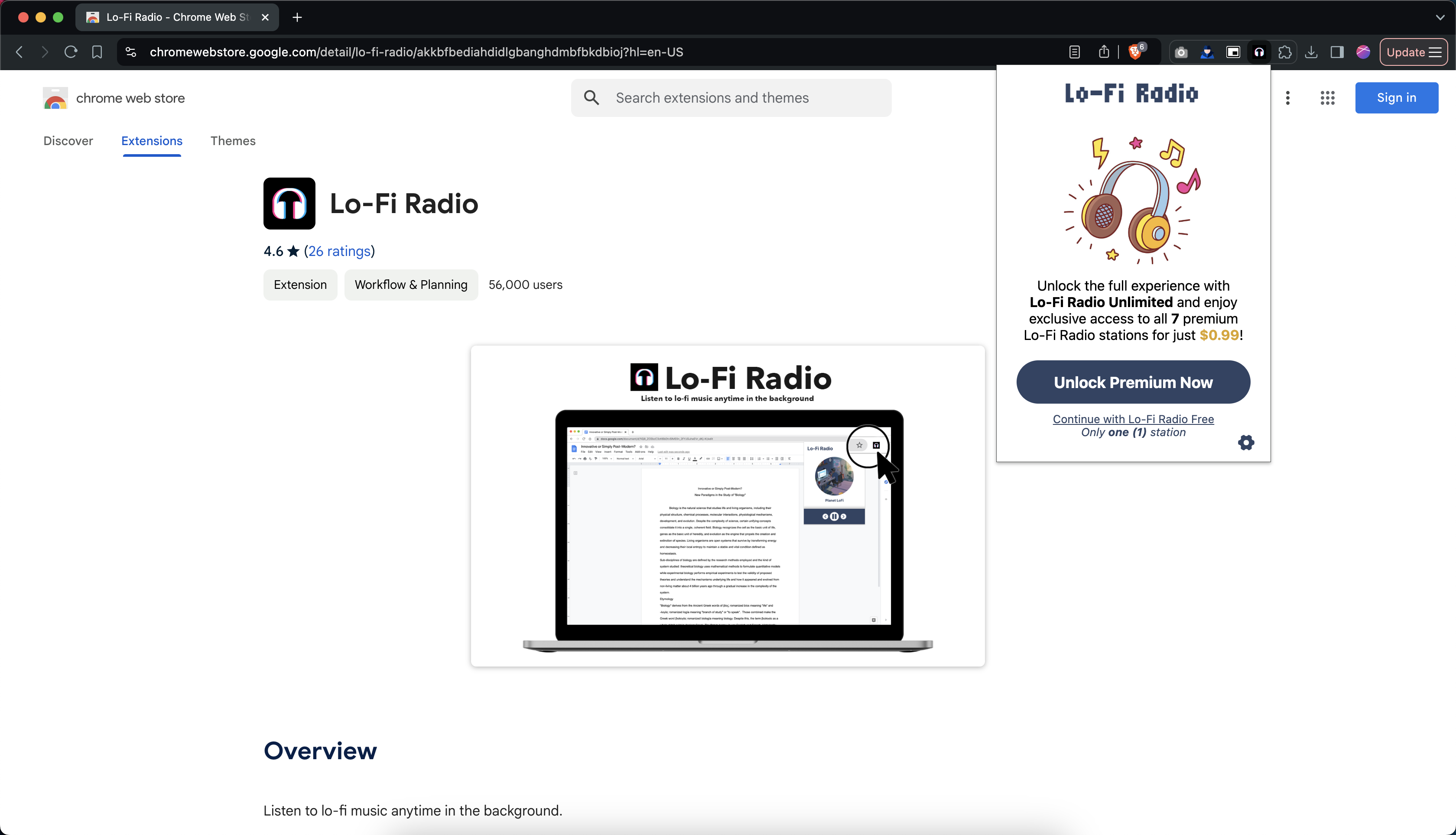The width and height of the screenshot is (1456, 835).
Task: Open a new browser tab
Action: (297, 17)
